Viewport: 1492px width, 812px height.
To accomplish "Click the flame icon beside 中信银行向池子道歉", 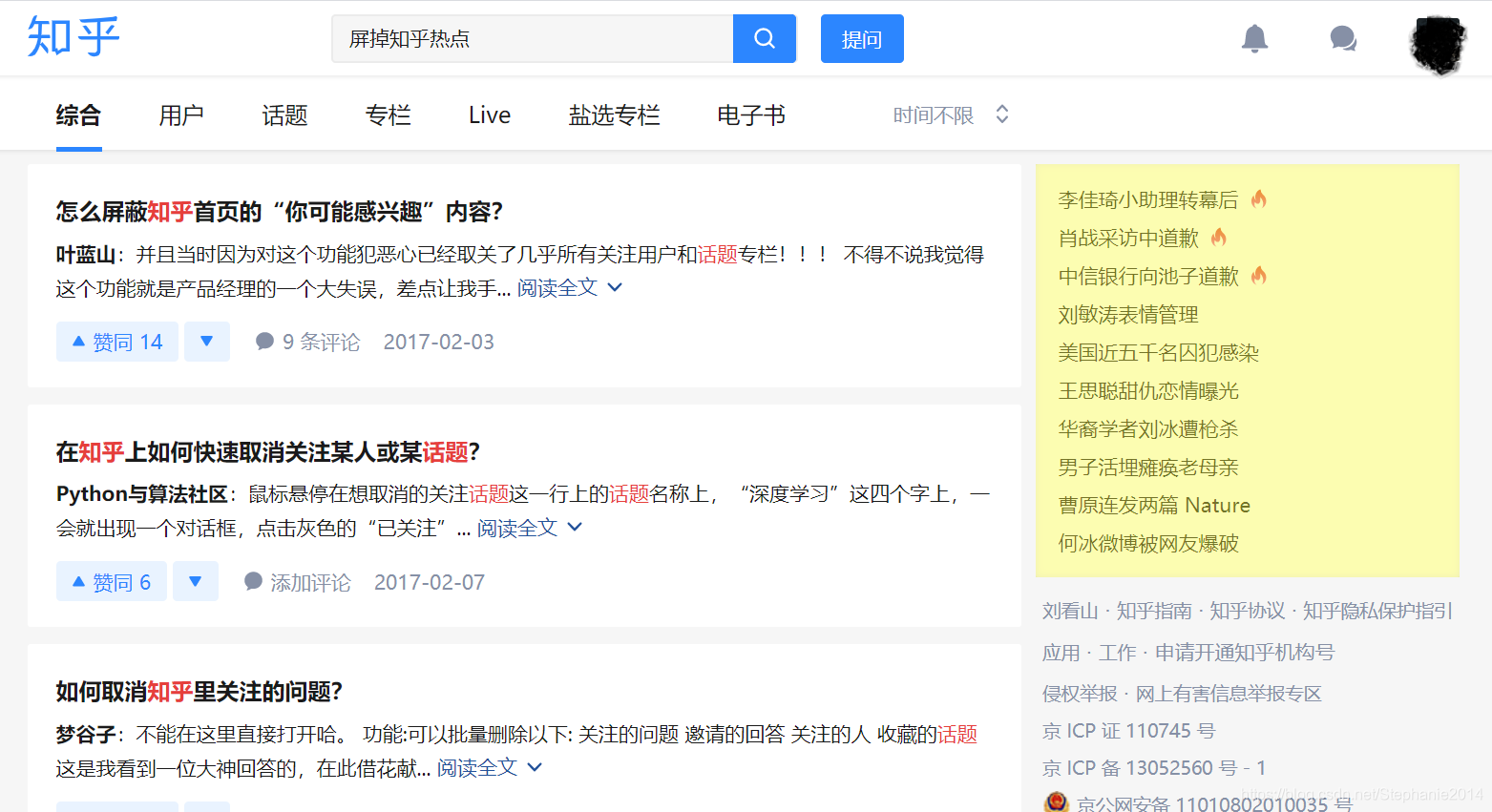I will coord(1259,275).
